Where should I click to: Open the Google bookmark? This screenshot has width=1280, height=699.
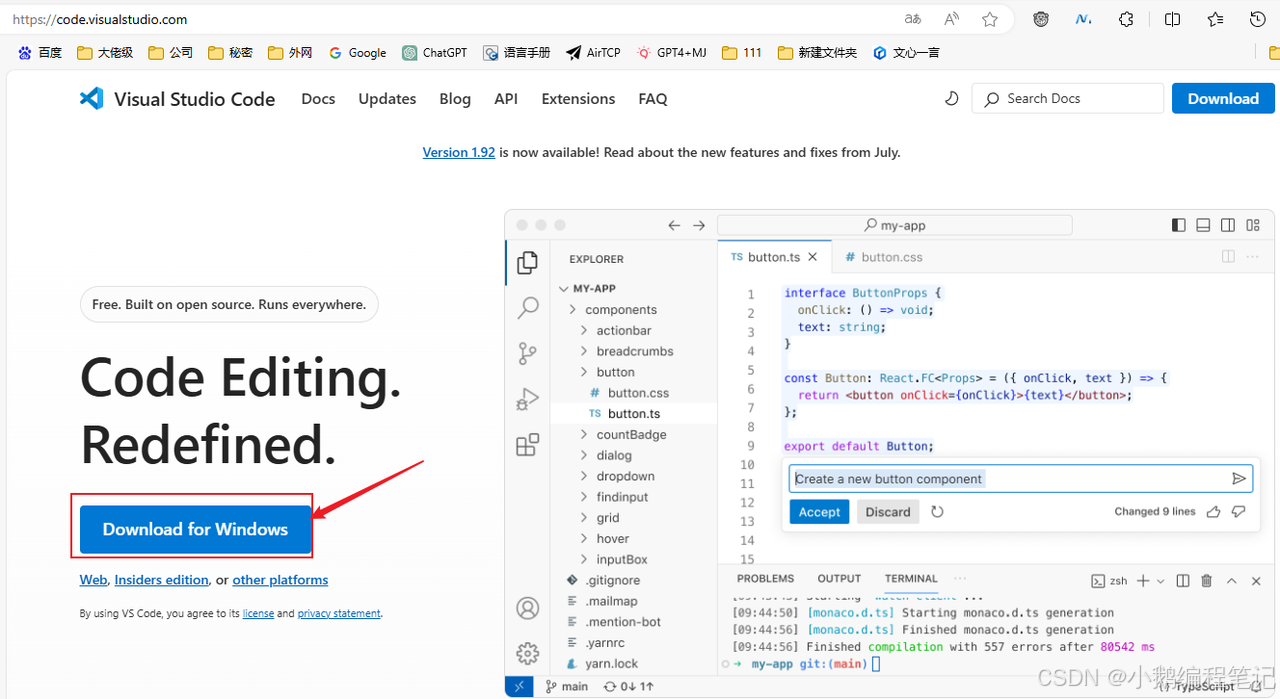coord(357,52)
